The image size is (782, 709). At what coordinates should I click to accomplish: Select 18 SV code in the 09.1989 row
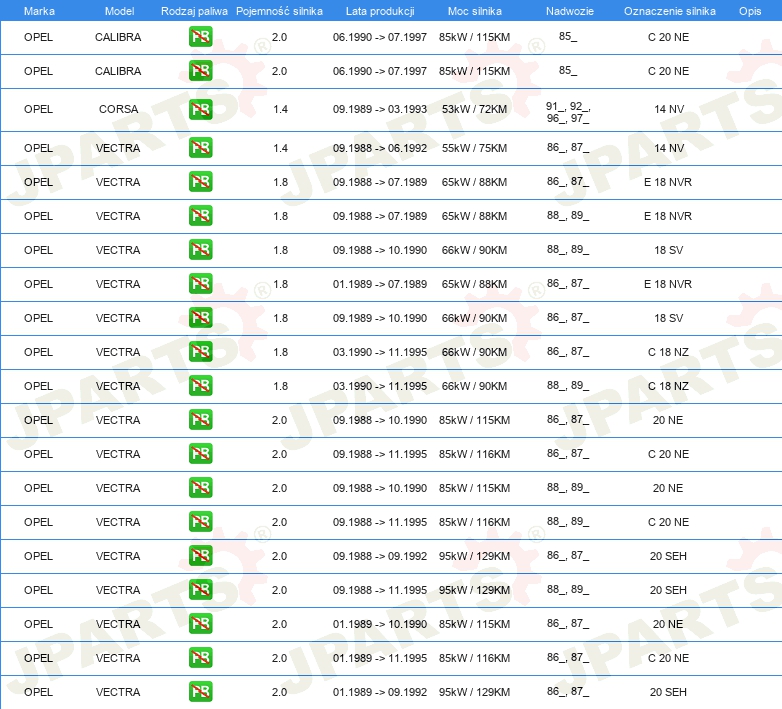click(x=668, y=318)
